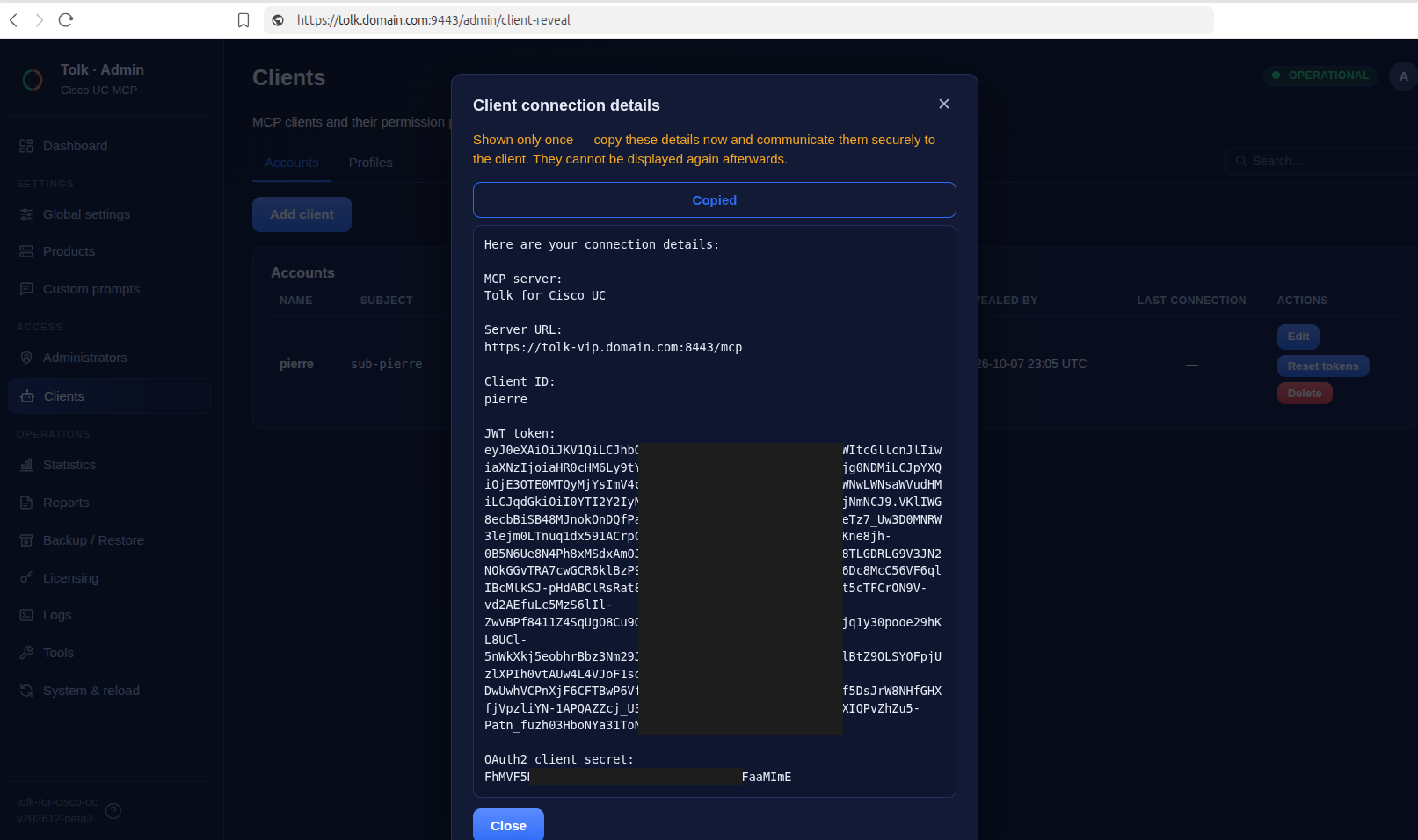Select Clients in the sidebar
1418x840 pixels.
click(x=109, y=396)
